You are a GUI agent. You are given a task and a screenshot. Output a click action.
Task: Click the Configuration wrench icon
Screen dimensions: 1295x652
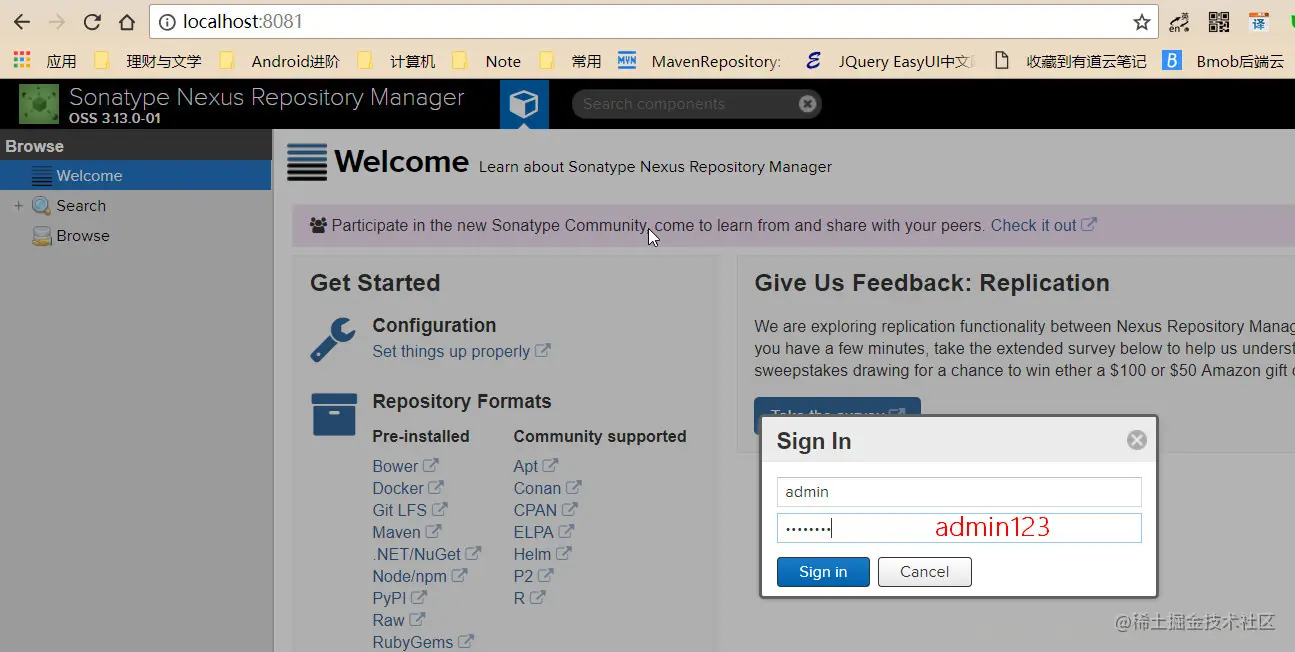click(x=333, y=340)
